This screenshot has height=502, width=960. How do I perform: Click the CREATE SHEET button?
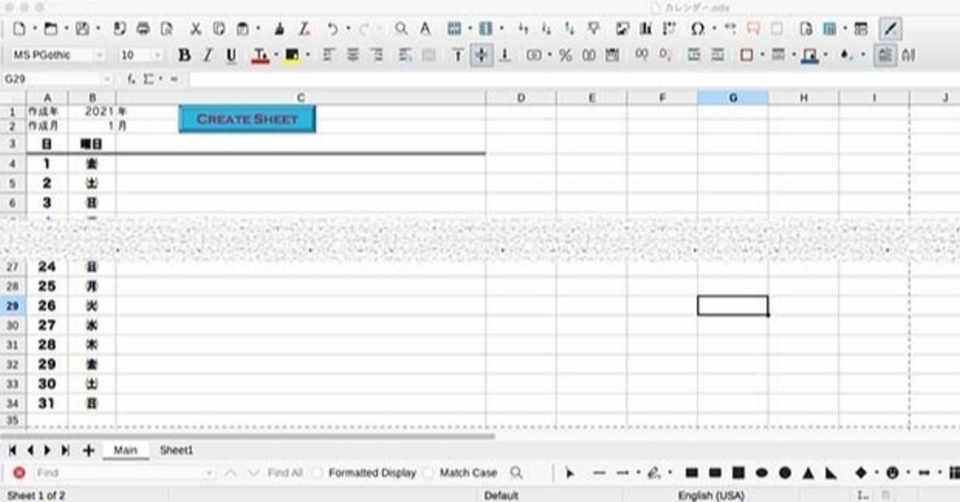click(247, 119)
